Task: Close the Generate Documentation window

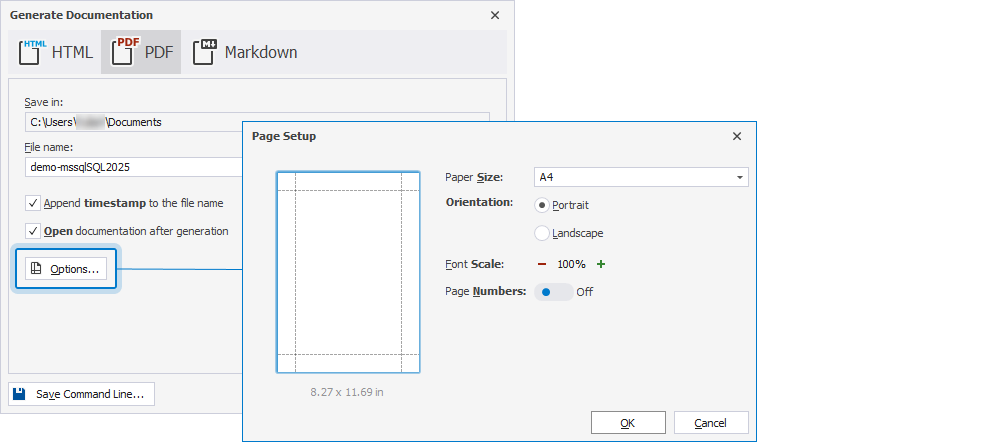Action: [495, 15]
